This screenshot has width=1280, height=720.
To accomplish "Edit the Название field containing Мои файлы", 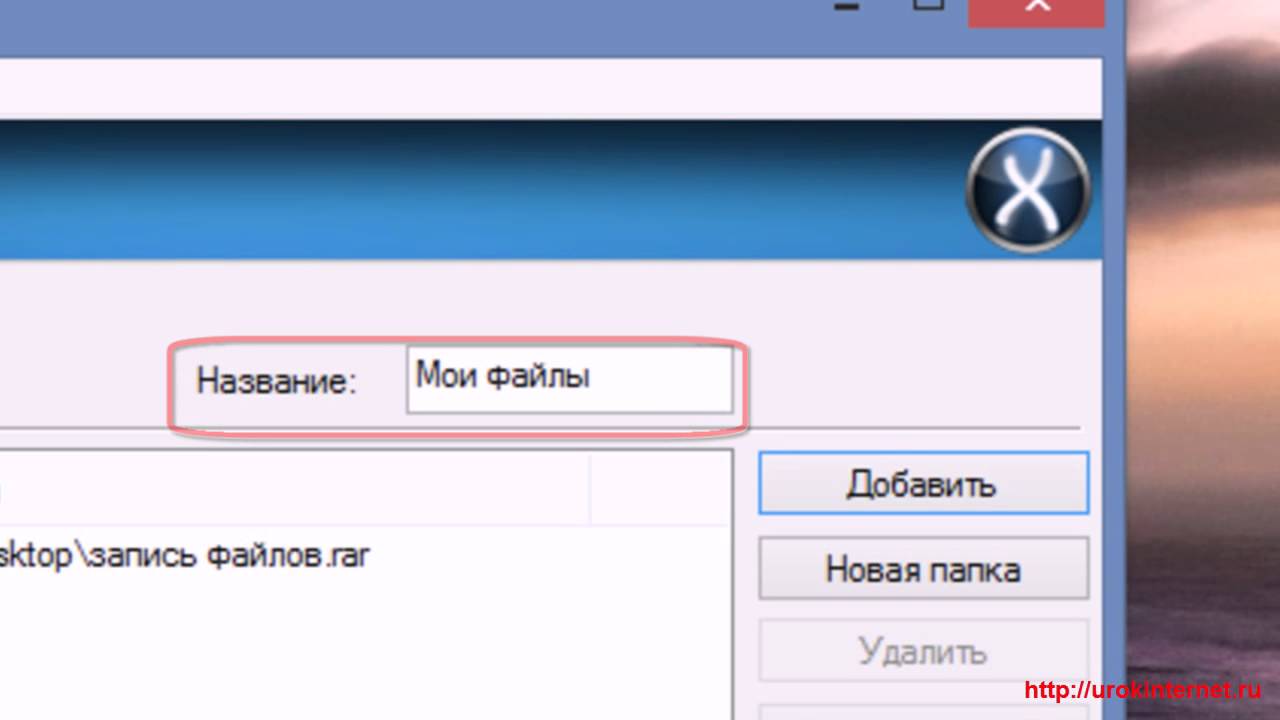I will click(x=569, y=379).
